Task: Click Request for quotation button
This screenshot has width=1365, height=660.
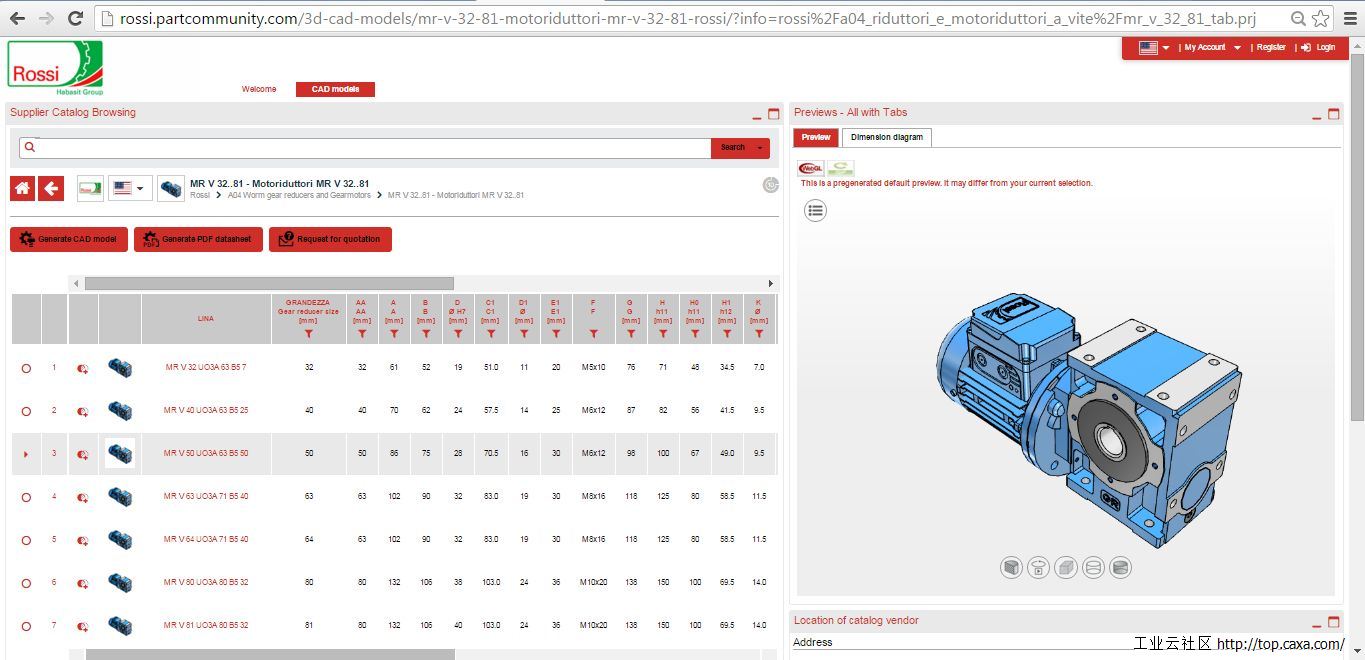Action: click(330, 240)
